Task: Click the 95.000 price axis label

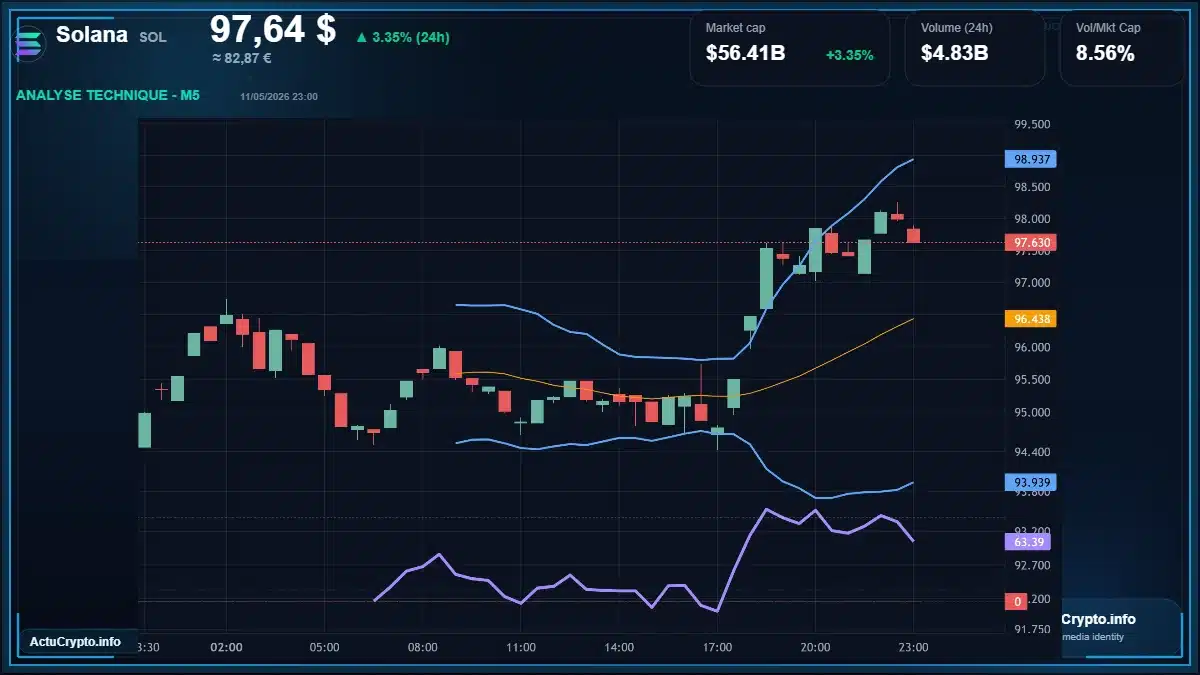Action: pyautogui.click(x=1032, y=412)
